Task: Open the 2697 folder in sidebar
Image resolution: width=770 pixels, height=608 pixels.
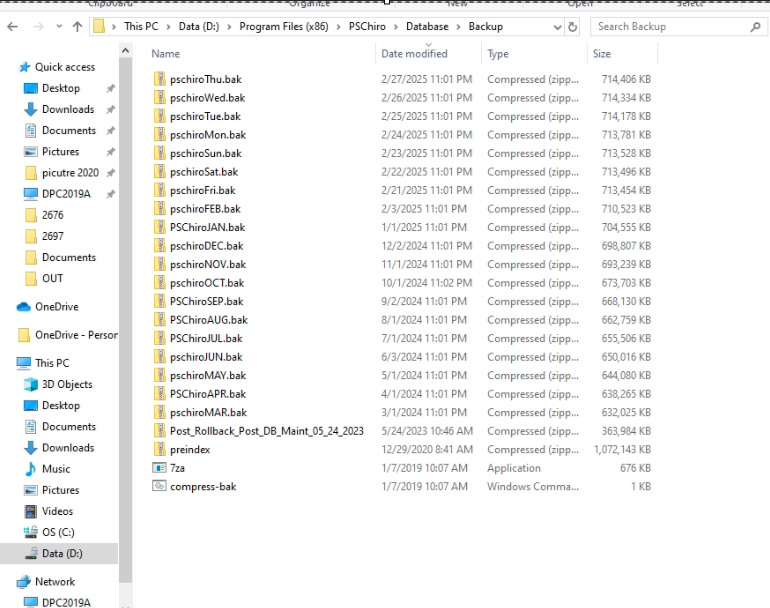Action: (53, 236)
